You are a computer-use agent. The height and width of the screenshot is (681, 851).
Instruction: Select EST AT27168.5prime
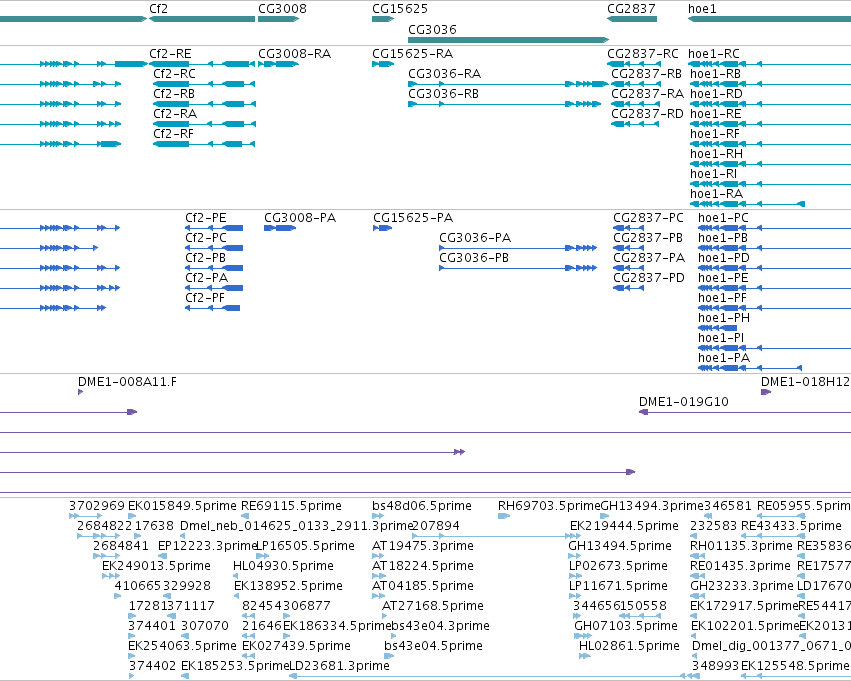(x=433, y=606)
